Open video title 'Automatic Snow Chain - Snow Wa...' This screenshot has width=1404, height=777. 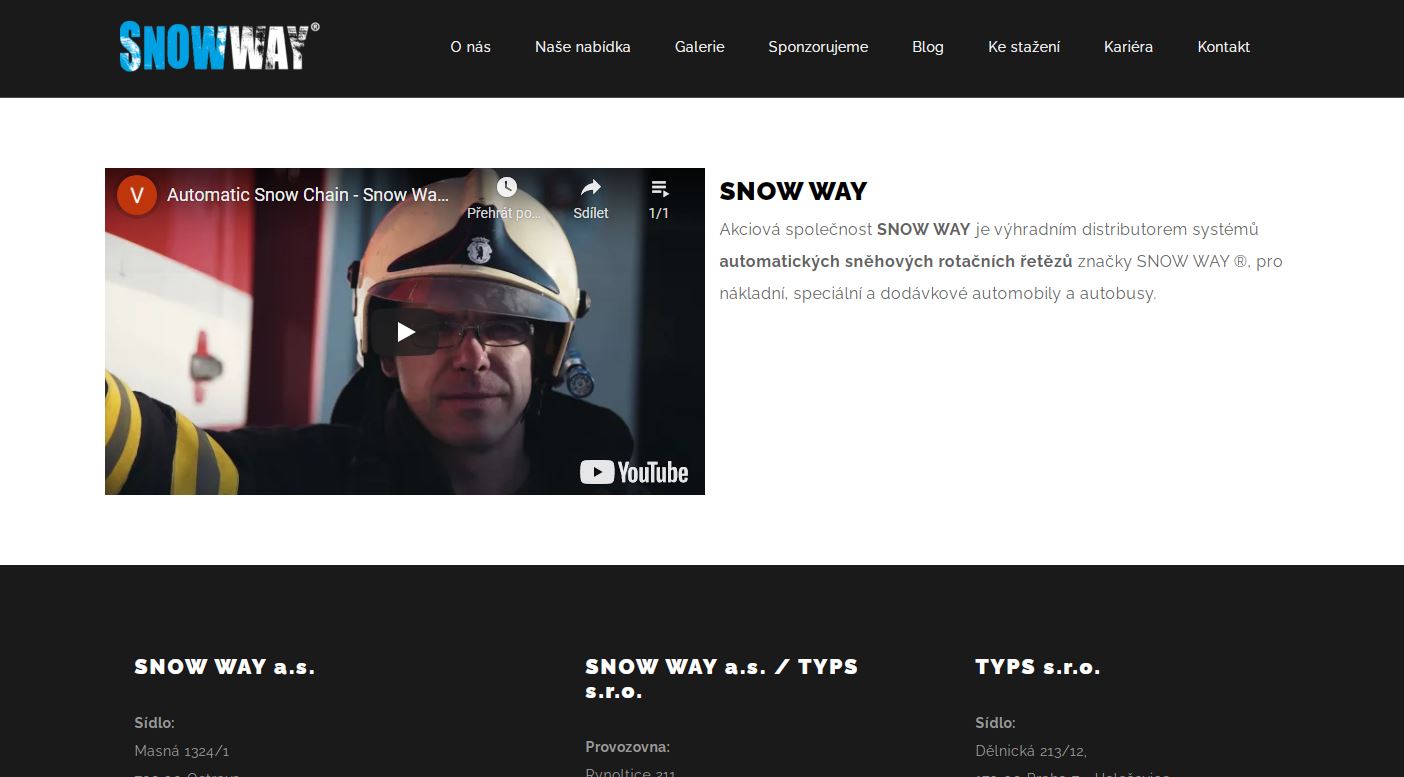tap(308, 195)
